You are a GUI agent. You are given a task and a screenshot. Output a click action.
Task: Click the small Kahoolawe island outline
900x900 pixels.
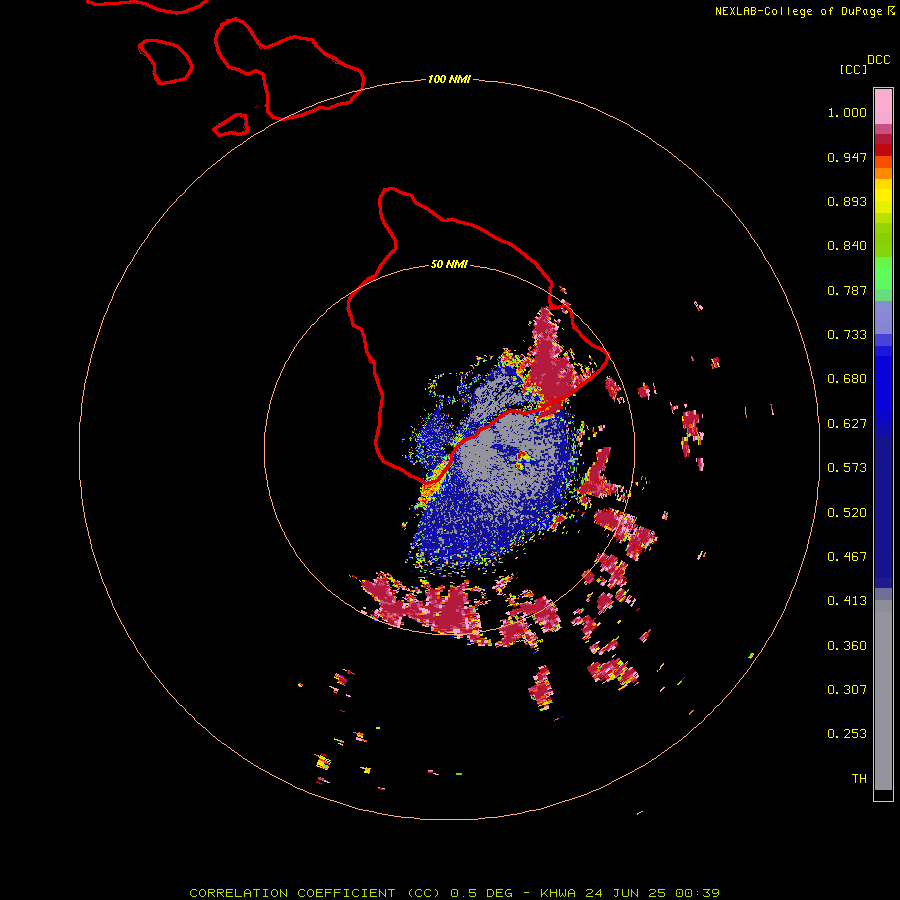point(231,125)
